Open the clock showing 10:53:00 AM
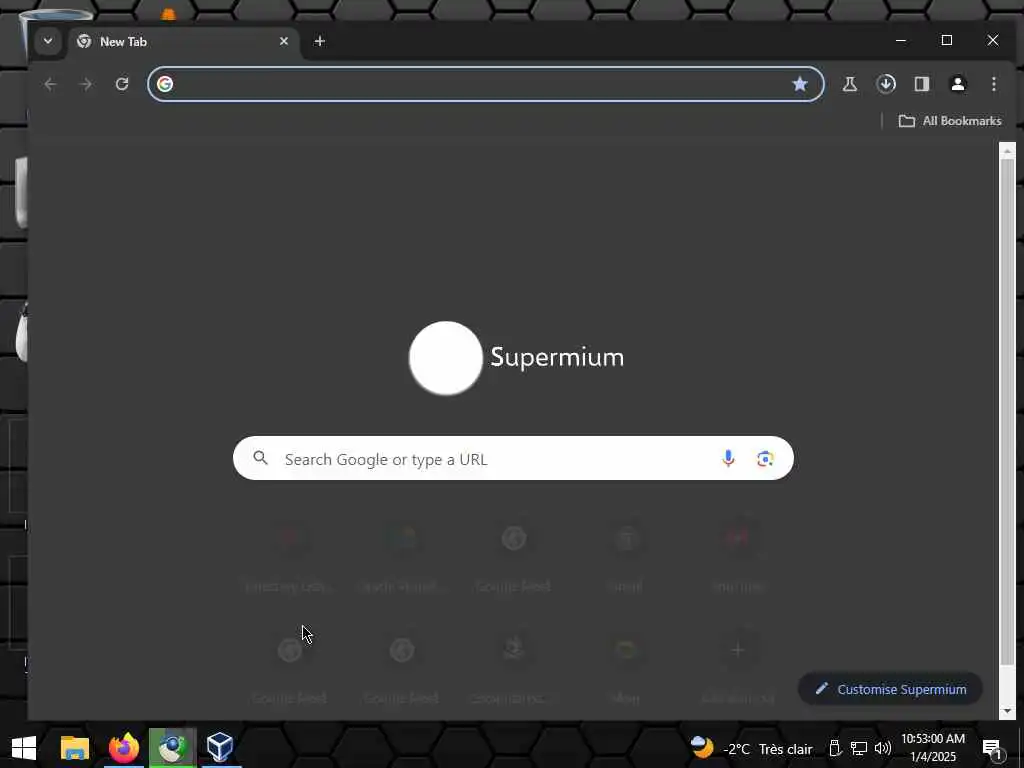 (933, 748)
